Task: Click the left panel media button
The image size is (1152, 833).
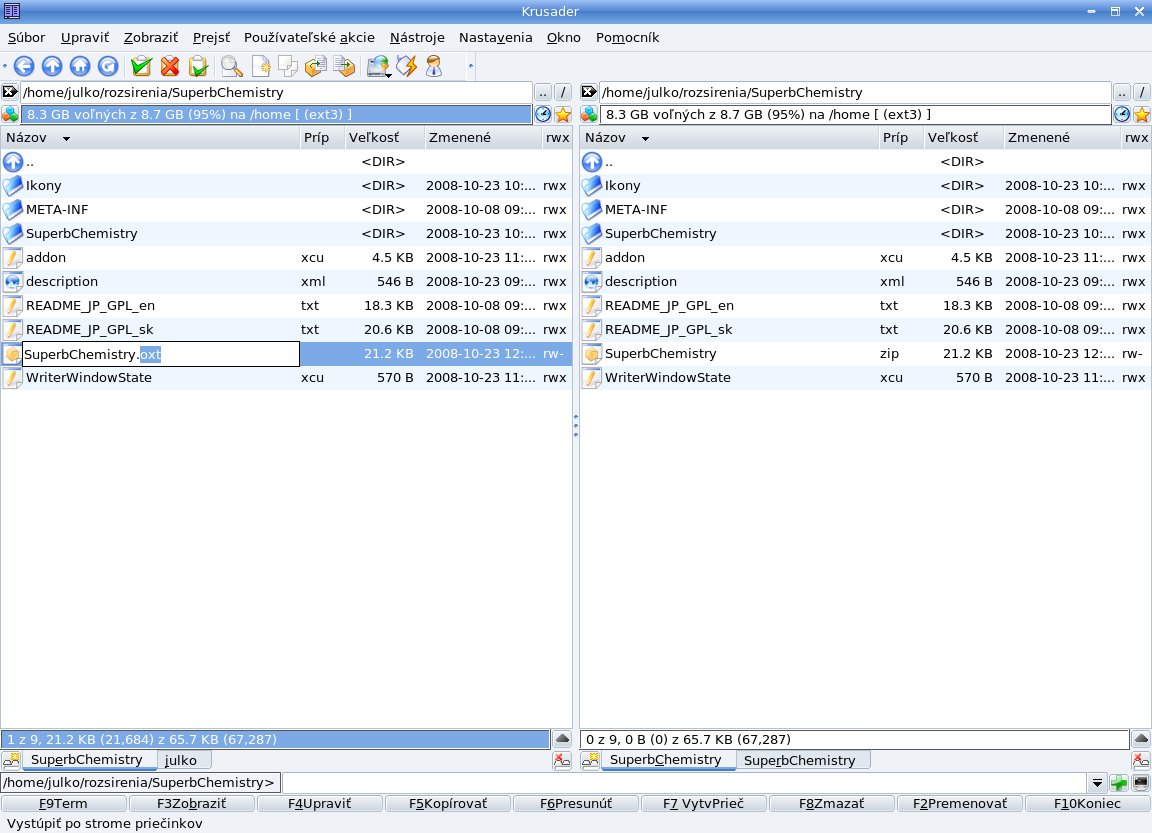Action: click(x=10, y=115)
